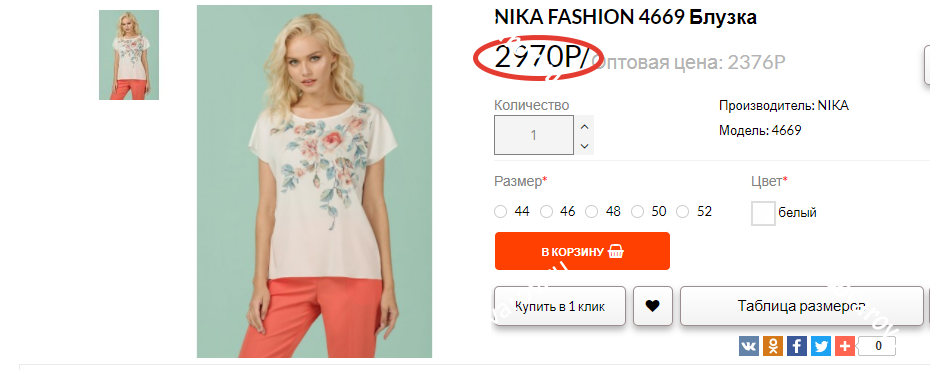Image resolution: width=930 pixels, height=370 pixels.
Task: Select size 44 radio button
Action: [501, 212]
